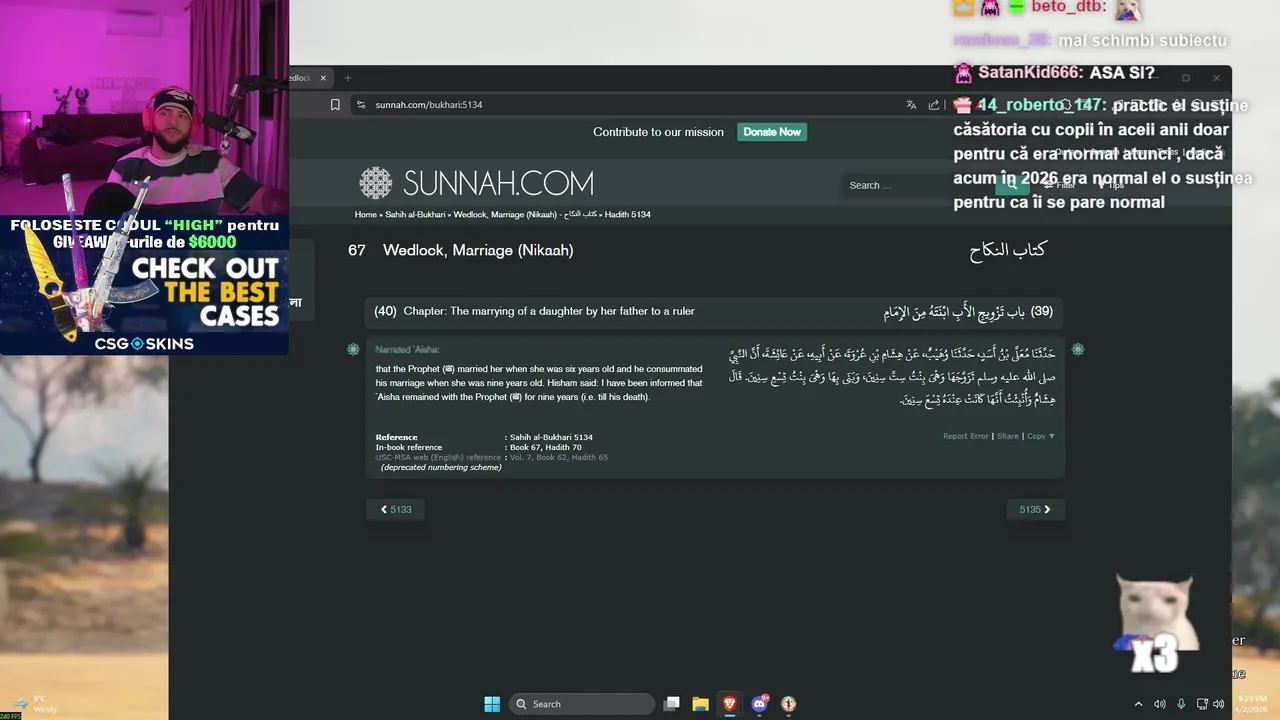1280x720 pixels.
Task: Click the Arabic hadith text block
Action: [x=892, y=377]
